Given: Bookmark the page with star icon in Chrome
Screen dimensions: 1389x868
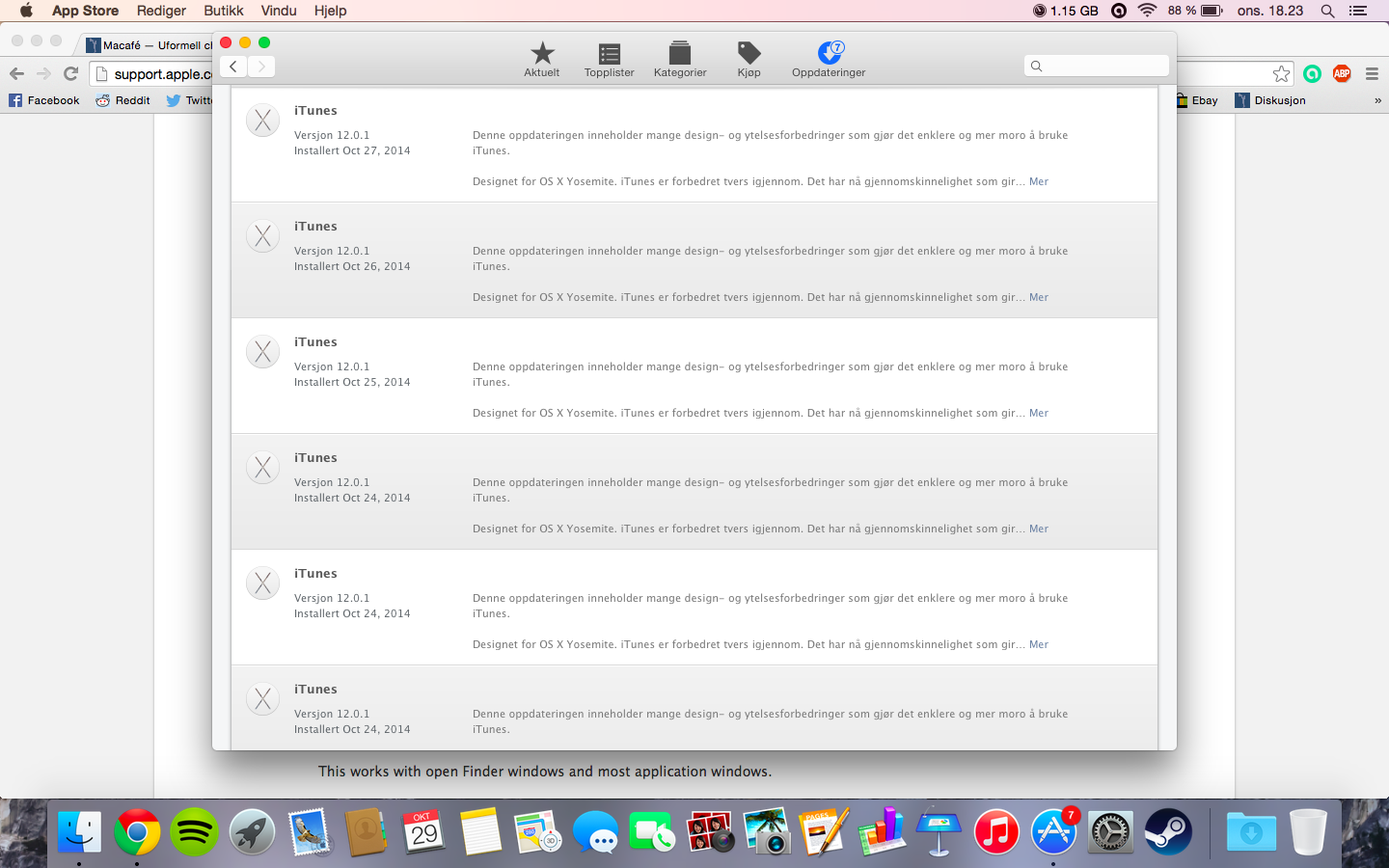Looking at the screenshot, I should click(x=1281, y=73).
